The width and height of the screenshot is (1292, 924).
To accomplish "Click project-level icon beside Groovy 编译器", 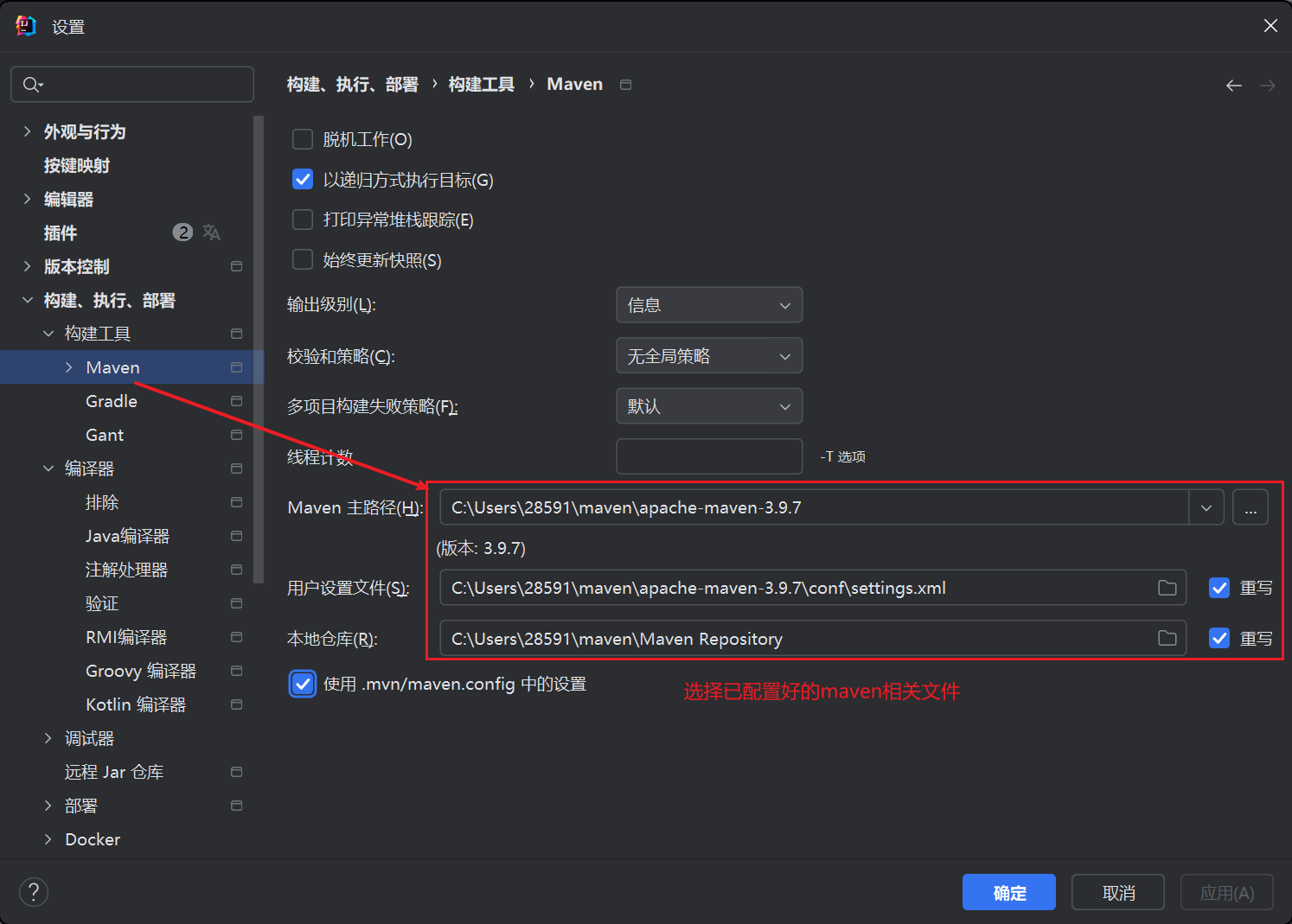I will [x=236, y=671].
